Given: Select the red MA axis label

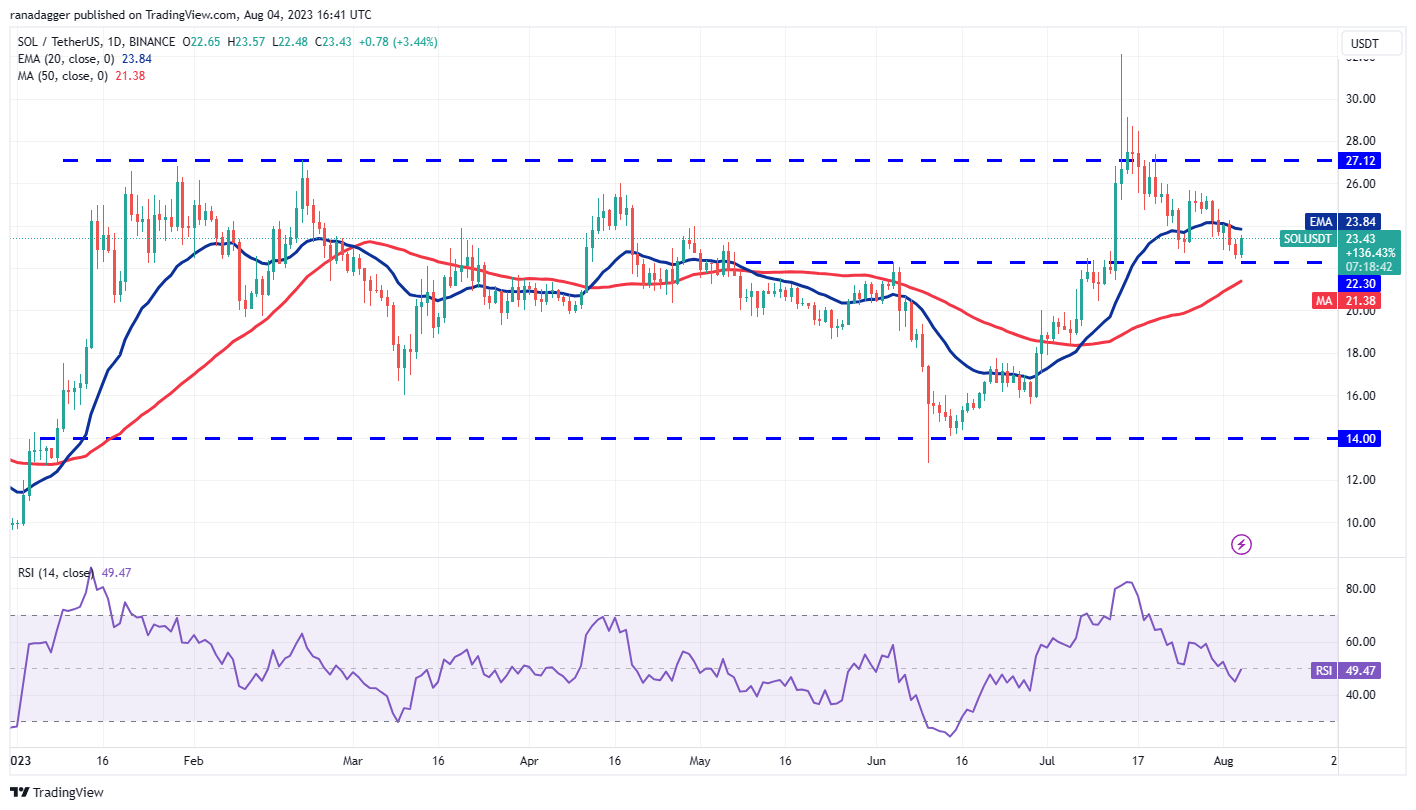Looking at the screenshot, I should point(1320,300).
